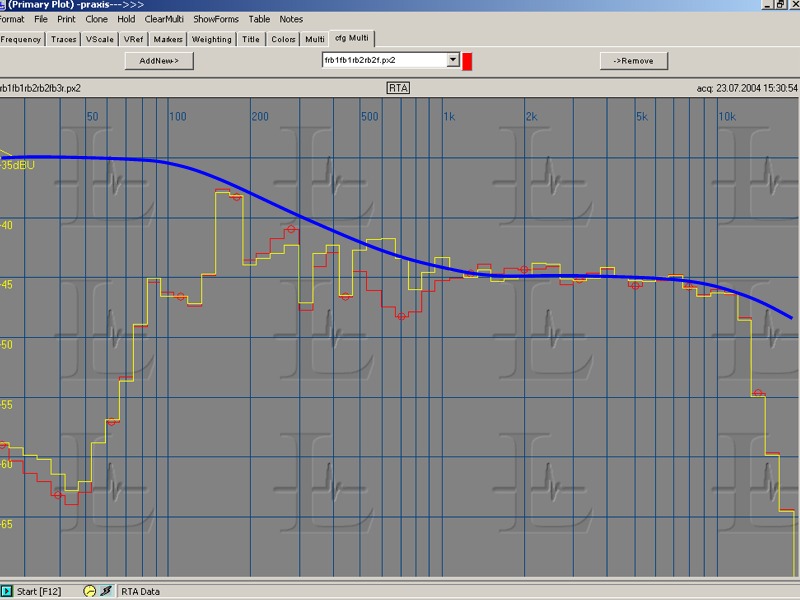This screenshot has width=800, height=600.
Task: Open the Notes menu
Action: click(x=291, y=19)
